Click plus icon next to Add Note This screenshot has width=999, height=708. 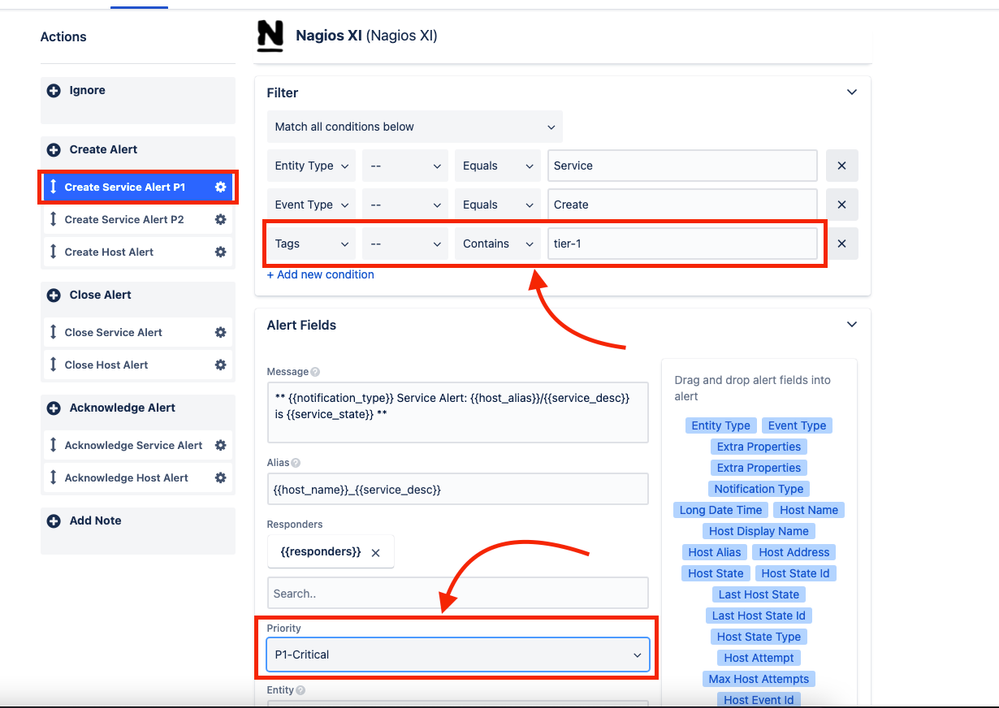coord(54,521)
